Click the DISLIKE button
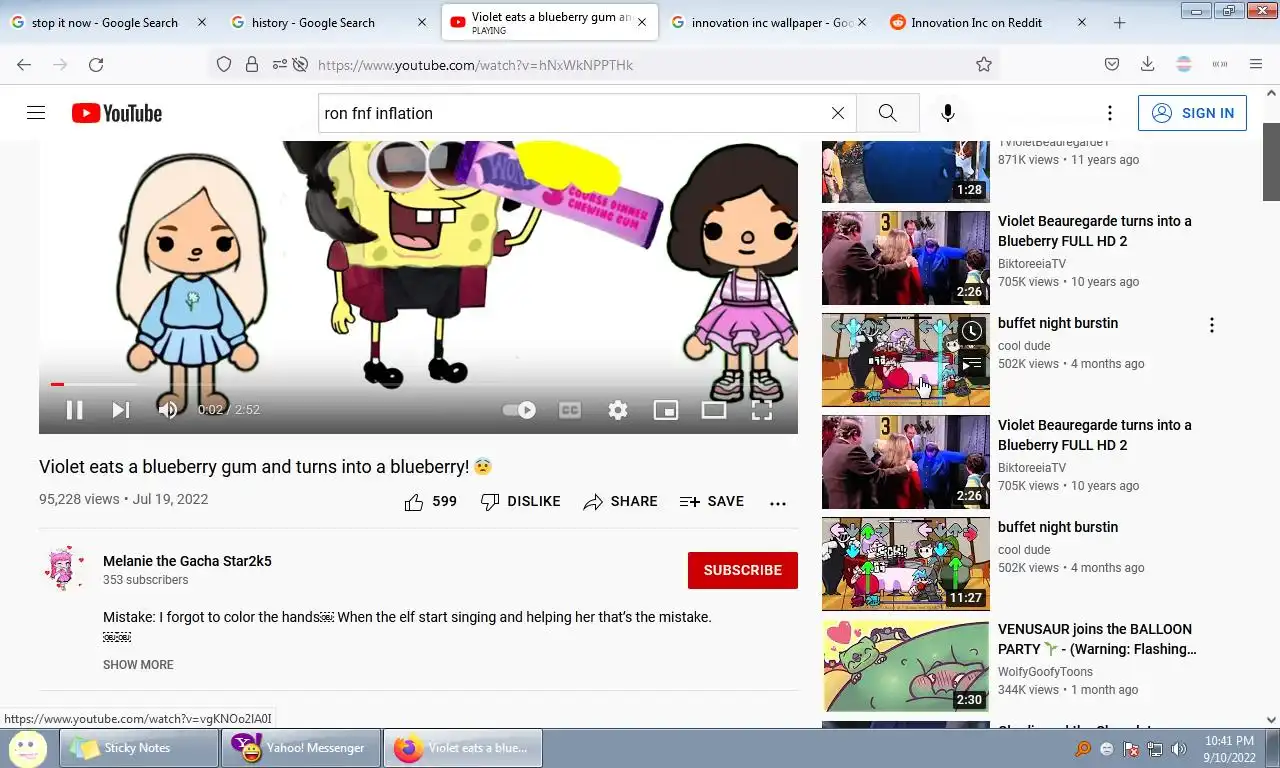 click(x=520, y=502)
